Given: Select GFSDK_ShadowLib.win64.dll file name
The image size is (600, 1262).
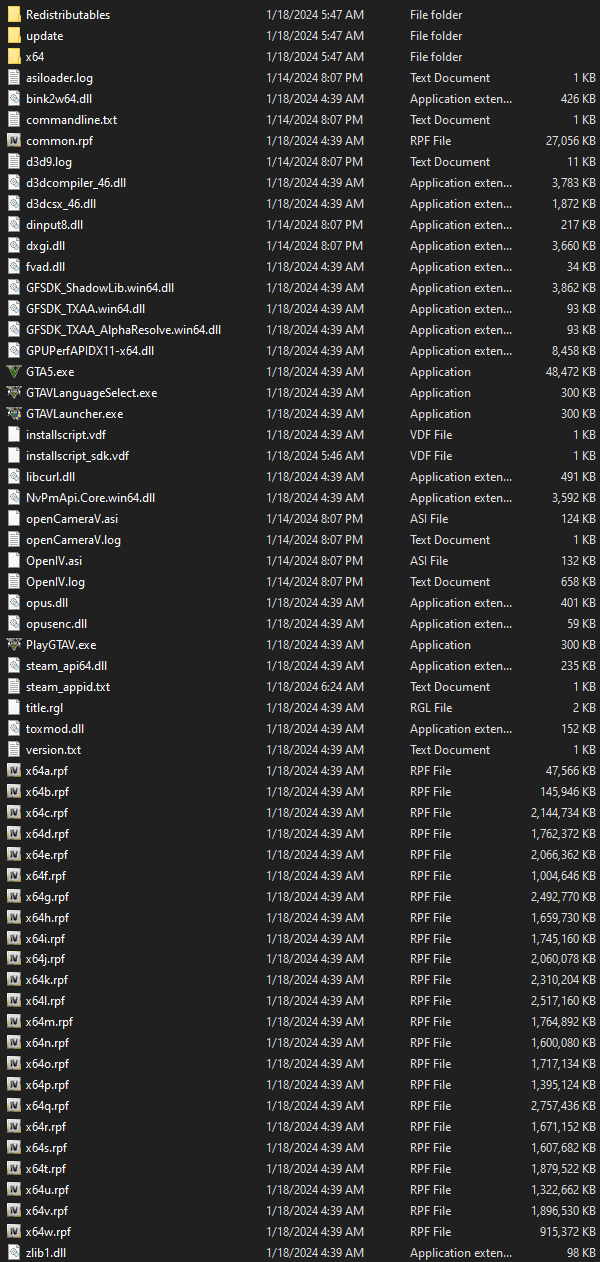Looking at the screenshot, I should click(100, 288).
